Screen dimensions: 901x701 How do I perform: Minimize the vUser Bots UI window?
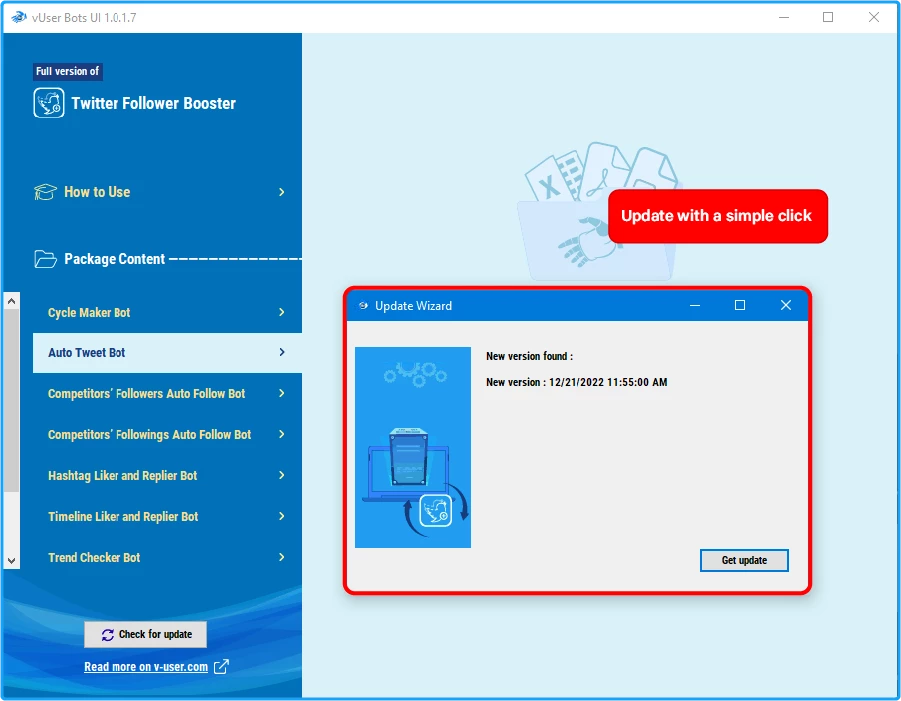point(784,17)
